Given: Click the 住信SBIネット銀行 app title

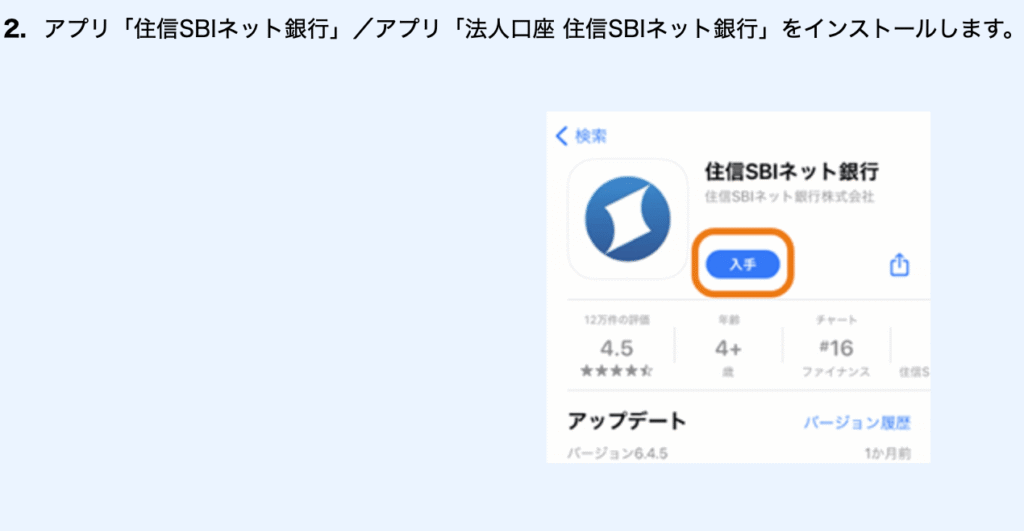Looking at the screenshot, I should pyautogui.click(x=792, y=171).
